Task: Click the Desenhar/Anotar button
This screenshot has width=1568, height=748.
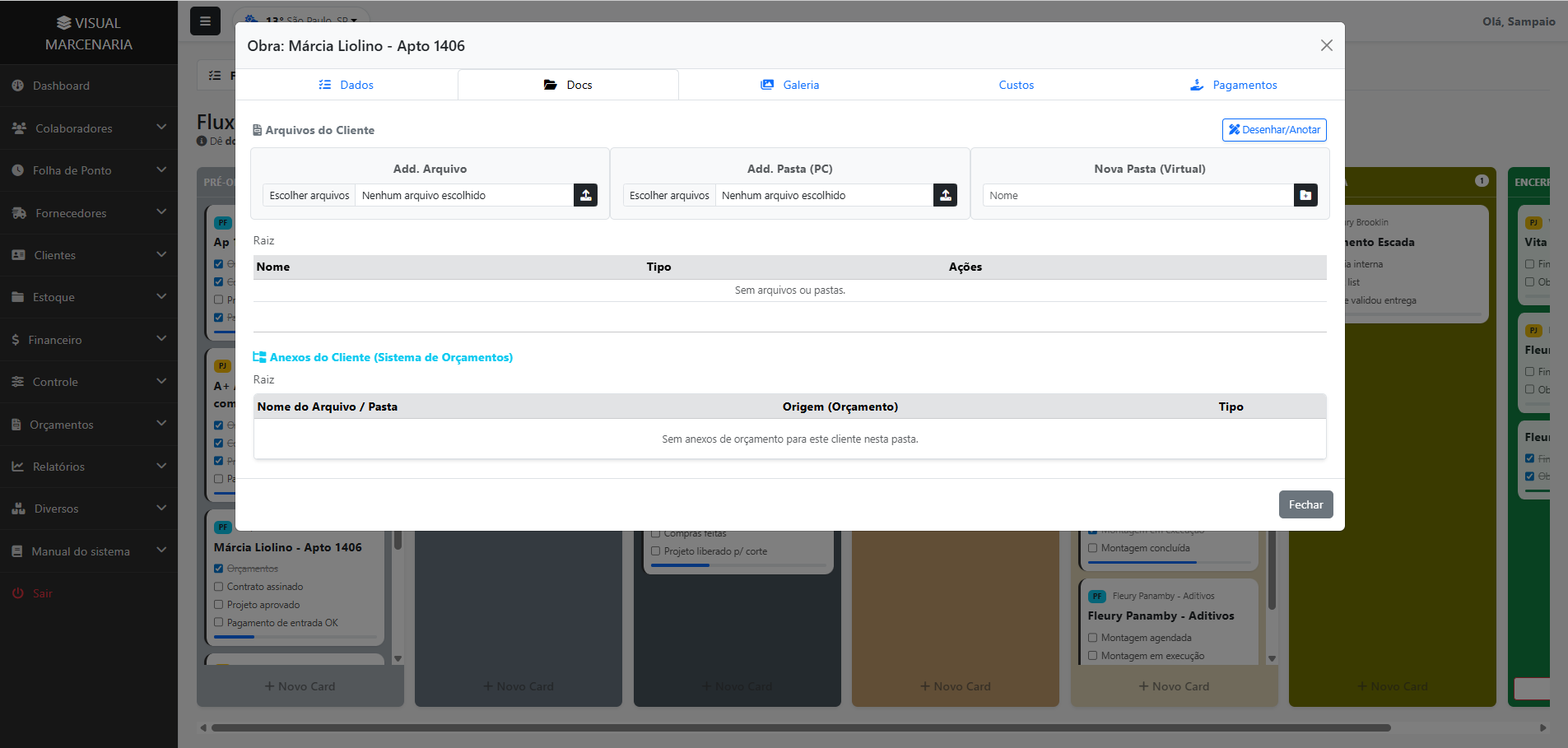Action: pos(1274,130)
